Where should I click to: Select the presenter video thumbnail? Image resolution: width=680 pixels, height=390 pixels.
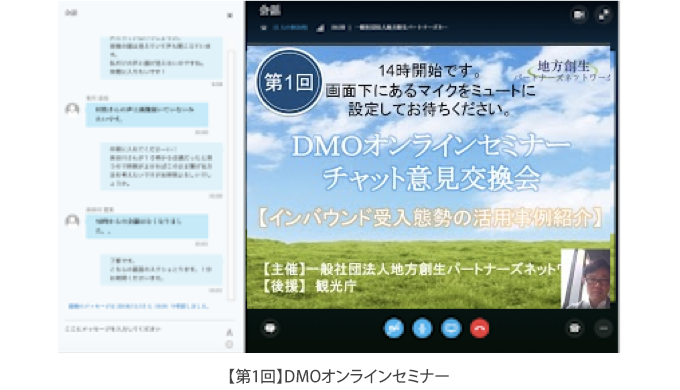585,279
